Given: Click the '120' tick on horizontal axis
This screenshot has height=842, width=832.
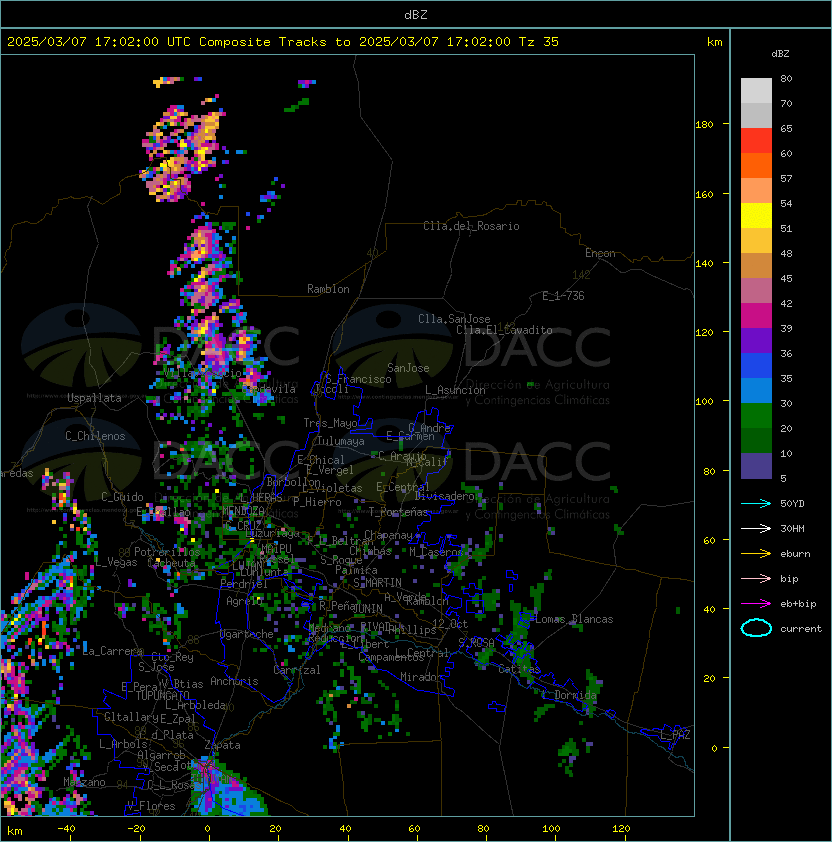Looking at the screenshot, I should click(621, 829).
